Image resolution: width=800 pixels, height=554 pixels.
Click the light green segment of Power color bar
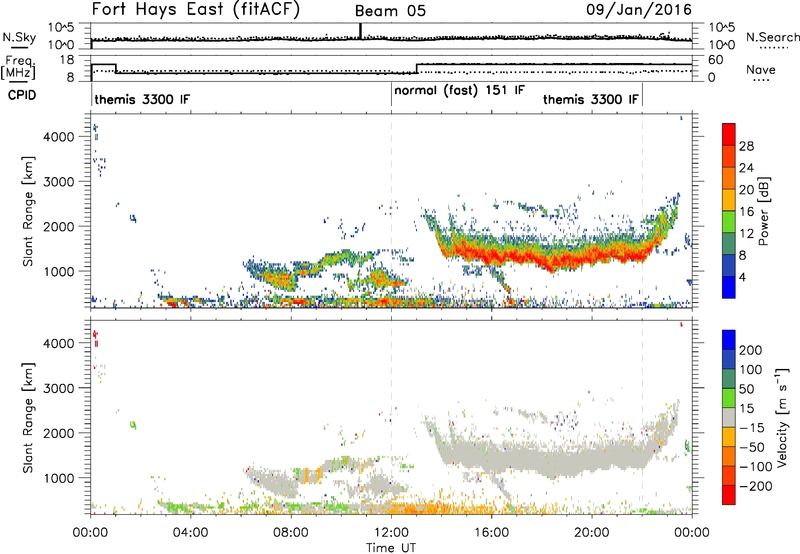coord(729,222)
